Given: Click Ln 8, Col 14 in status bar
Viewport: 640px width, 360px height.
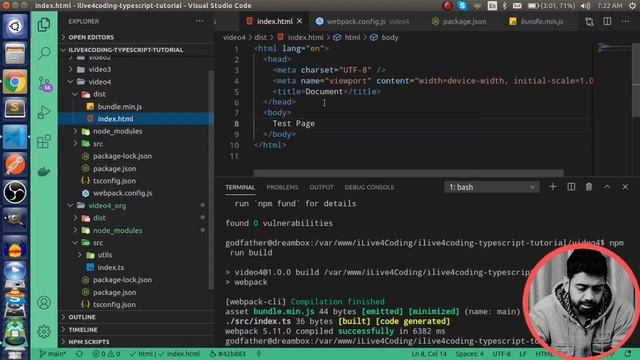Looking at the screenshot, I should pyautogui.click(x=429, y=354).
